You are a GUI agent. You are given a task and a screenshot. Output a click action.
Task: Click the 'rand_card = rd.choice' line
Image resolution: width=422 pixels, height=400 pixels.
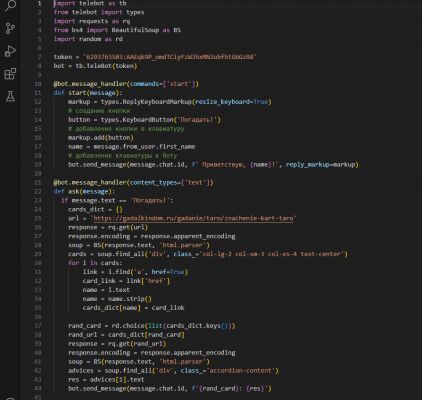(152, 326)
